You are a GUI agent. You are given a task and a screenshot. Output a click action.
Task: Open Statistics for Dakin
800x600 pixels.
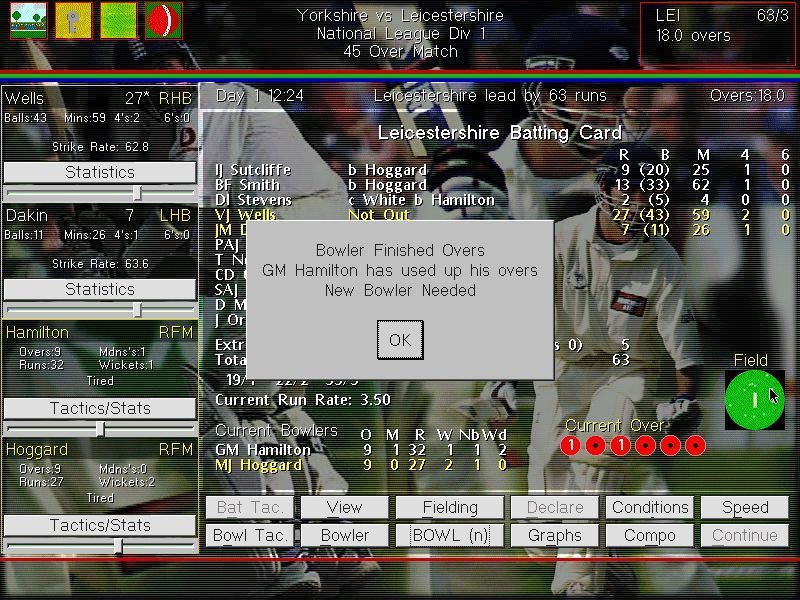pos(99,289)
